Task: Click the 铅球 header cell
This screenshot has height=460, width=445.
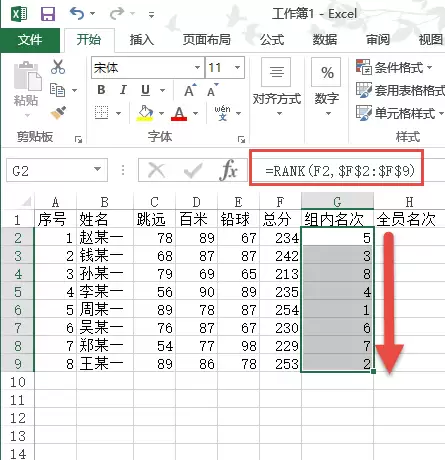Action: tap(238, 219)
